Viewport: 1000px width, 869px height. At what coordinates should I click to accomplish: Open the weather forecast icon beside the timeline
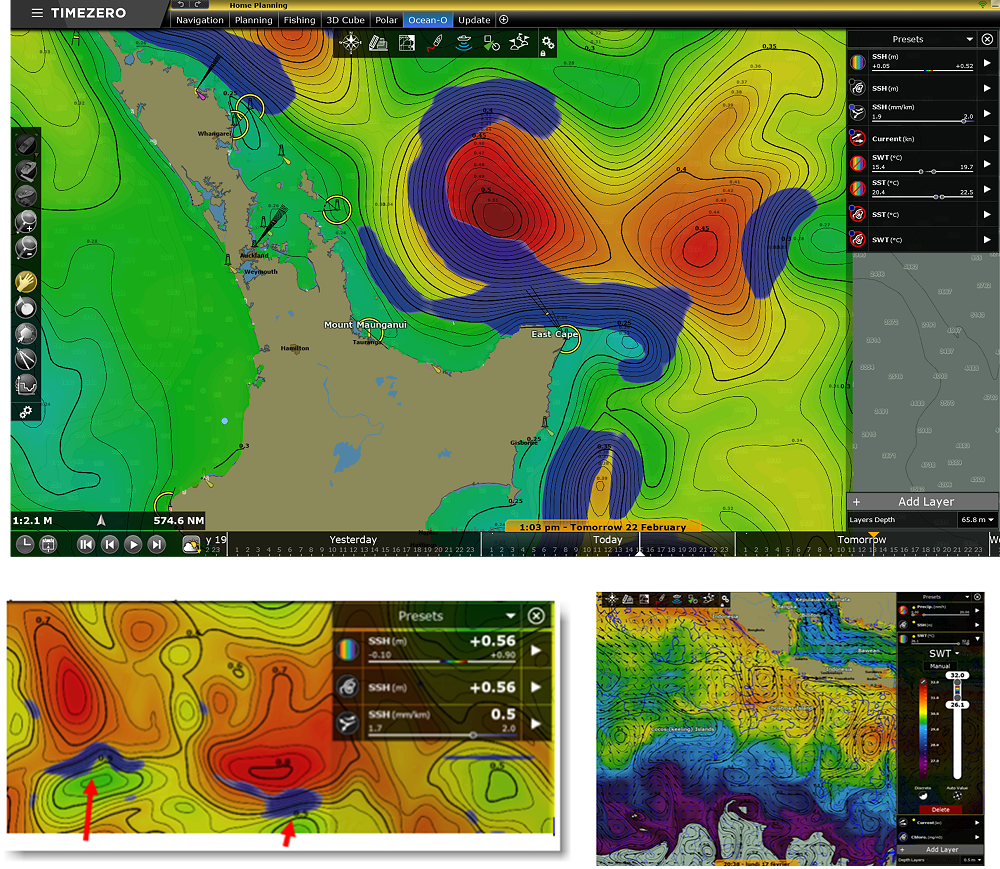coord(191,544)
